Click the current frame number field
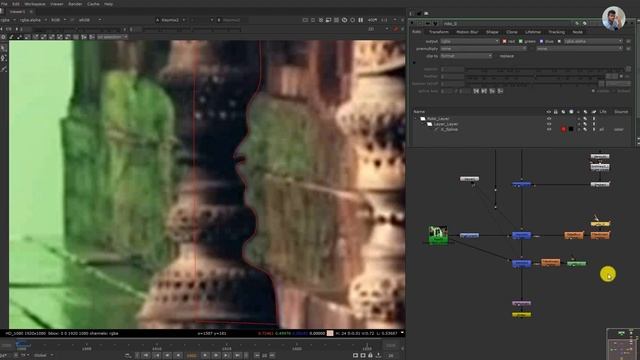640x360 pixels. [191, 356]
